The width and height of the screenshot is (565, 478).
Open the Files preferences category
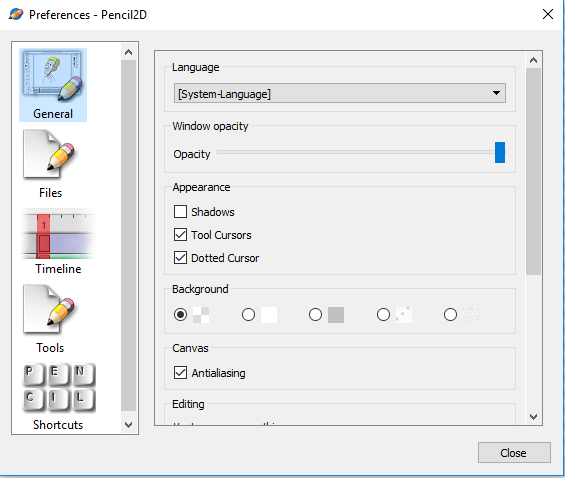point(50,164)
